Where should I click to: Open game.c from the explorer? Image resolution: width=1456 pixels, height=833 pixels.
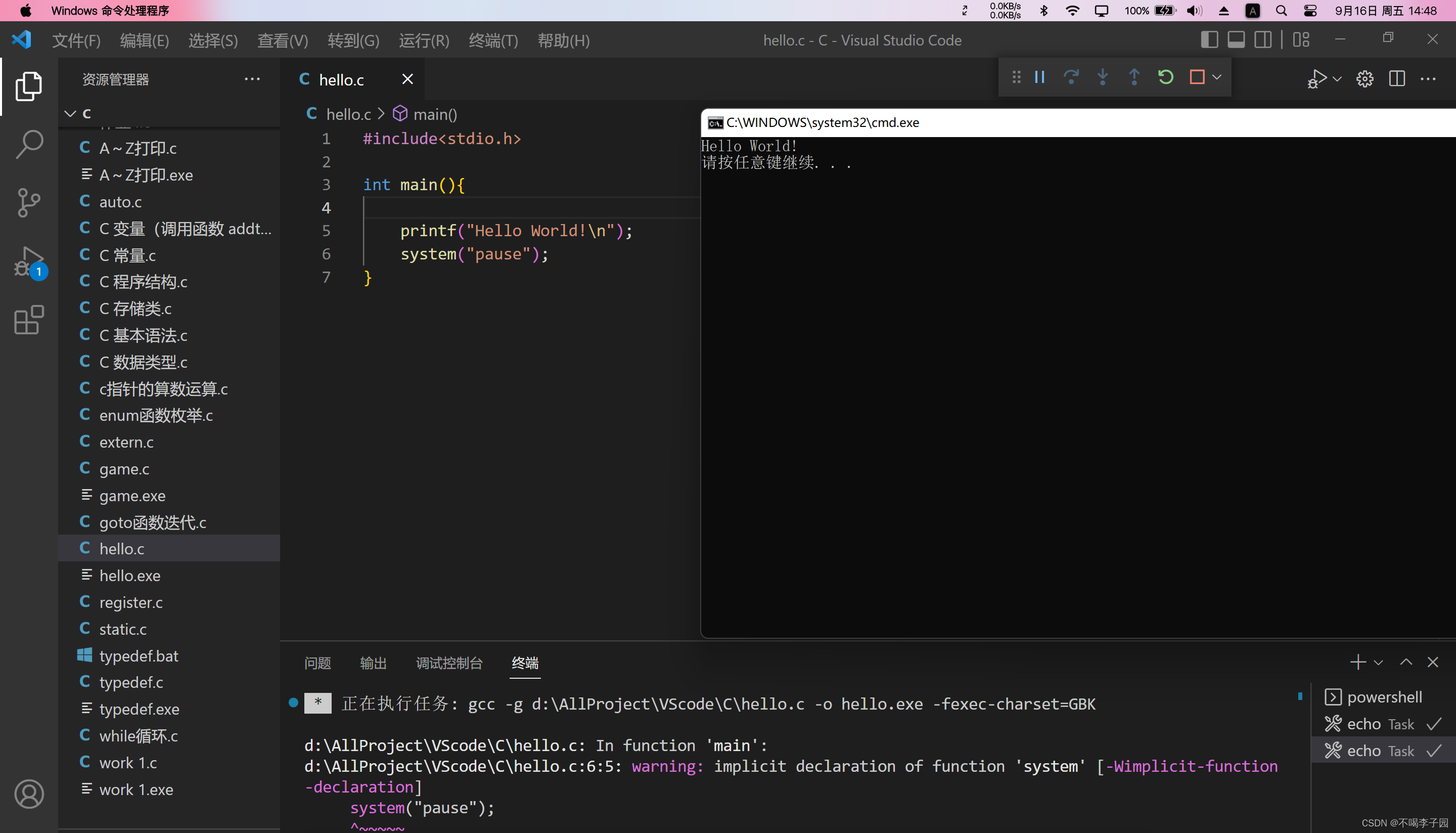tap(124, 469)
